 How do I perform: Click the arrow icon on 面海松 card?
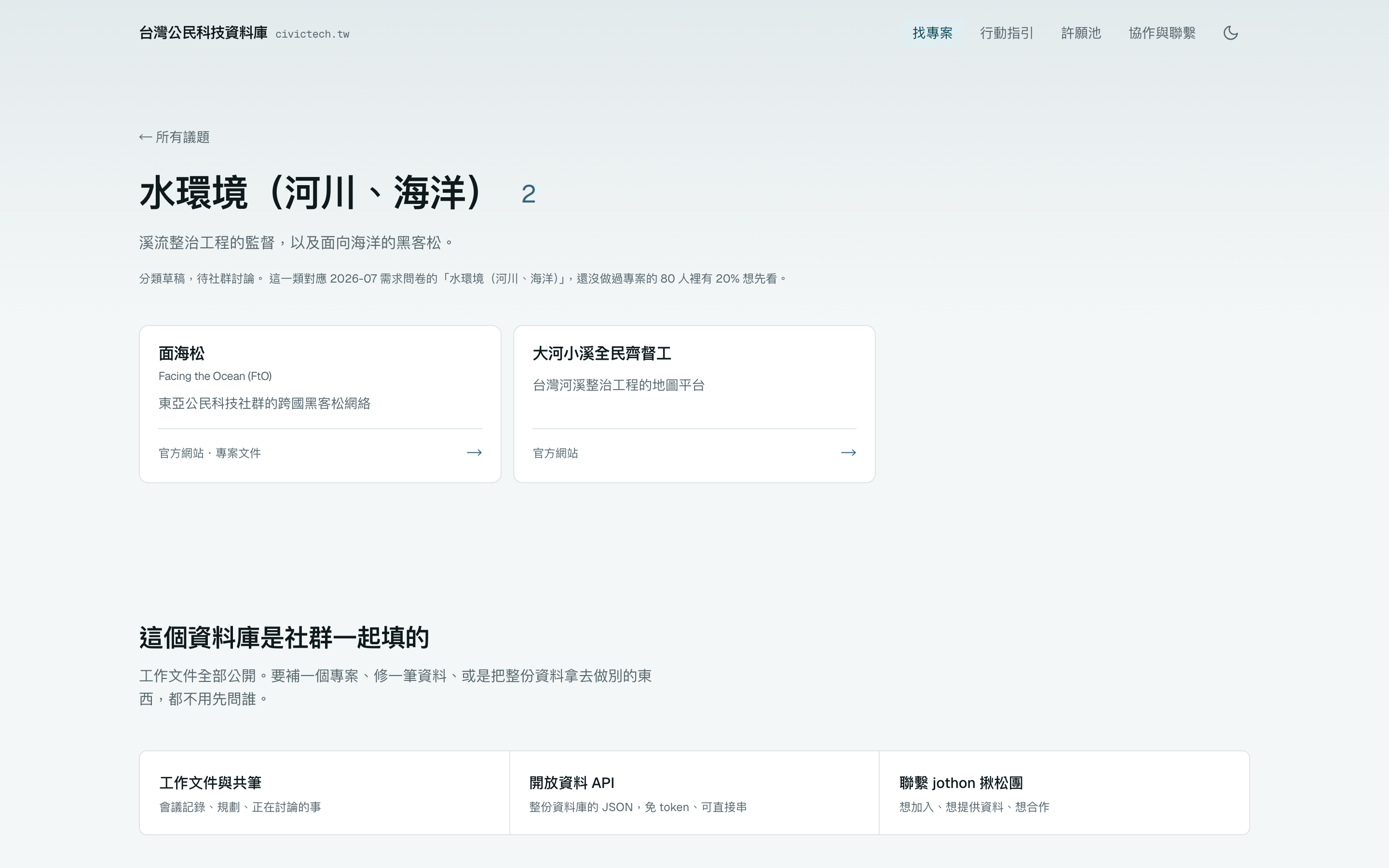474,453
